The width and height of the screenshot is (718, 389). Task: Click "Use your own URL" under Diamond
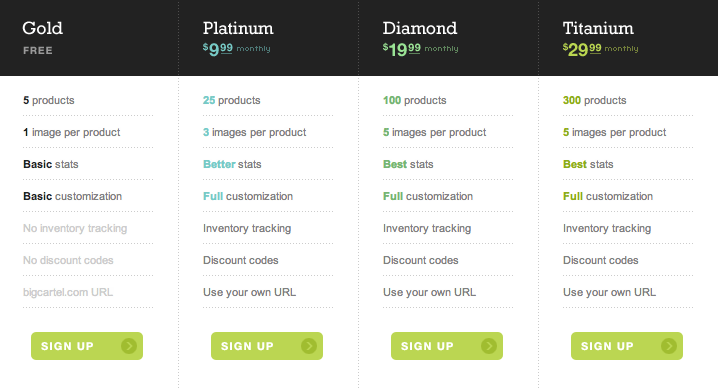(x=430, y=292)
